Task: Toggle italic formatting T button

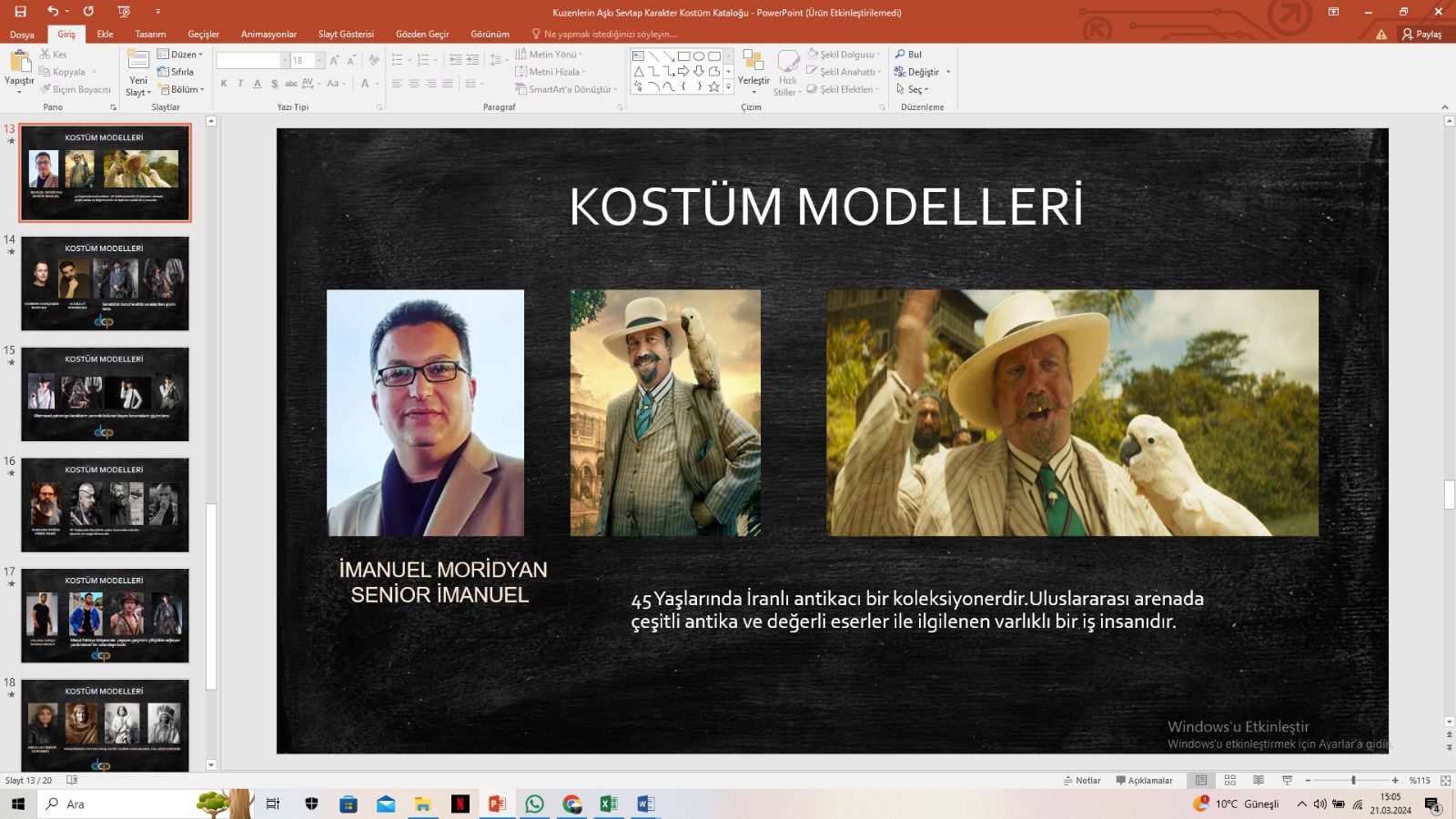Action: (240, 84)
